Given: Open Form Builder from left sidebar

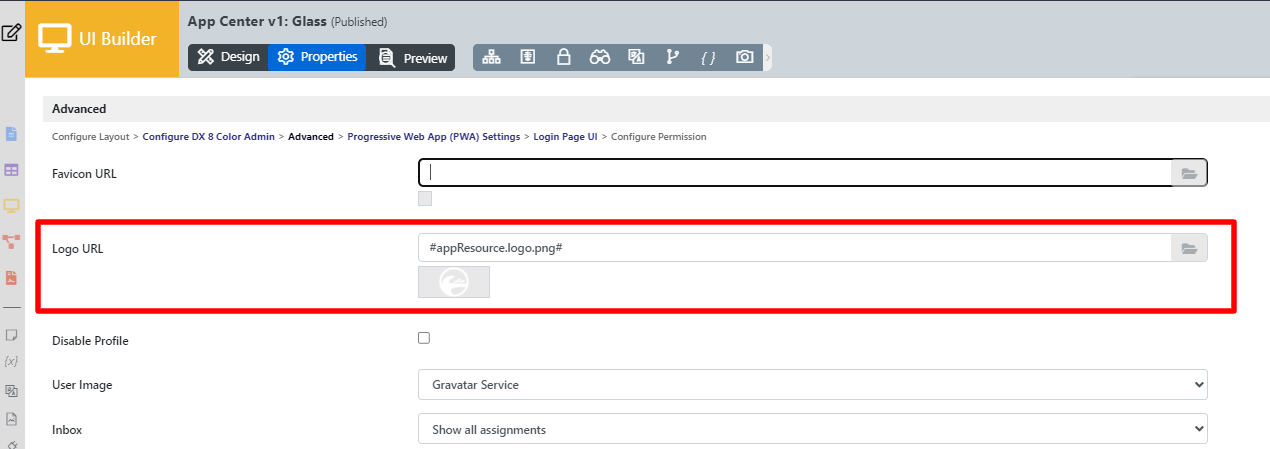Looking at the screenshot, I should pyautogui.click(x=12, y=134).
